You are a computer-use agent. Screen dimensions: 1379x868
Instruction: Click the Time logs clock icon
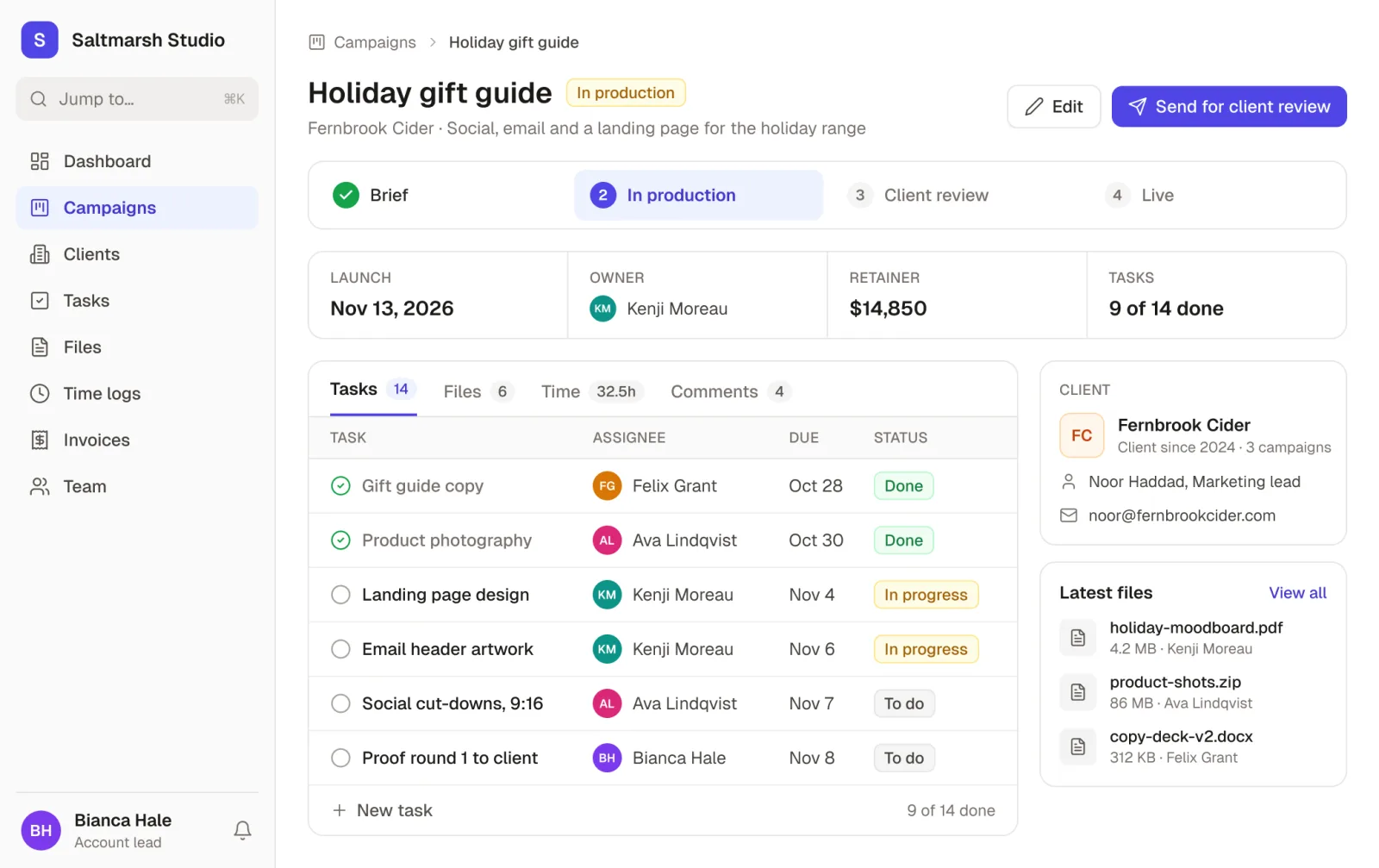(40, 393)
